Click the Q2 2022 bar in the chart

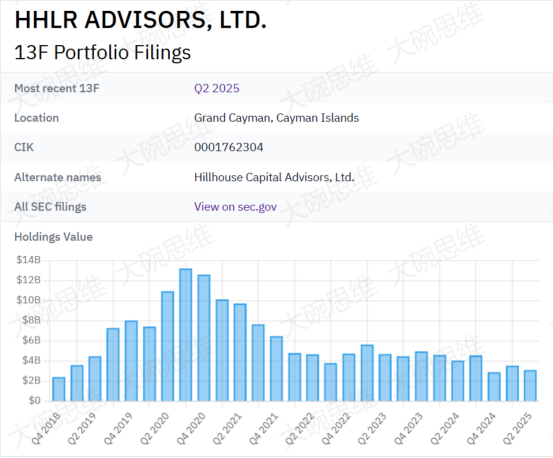[x=313, y=378]
